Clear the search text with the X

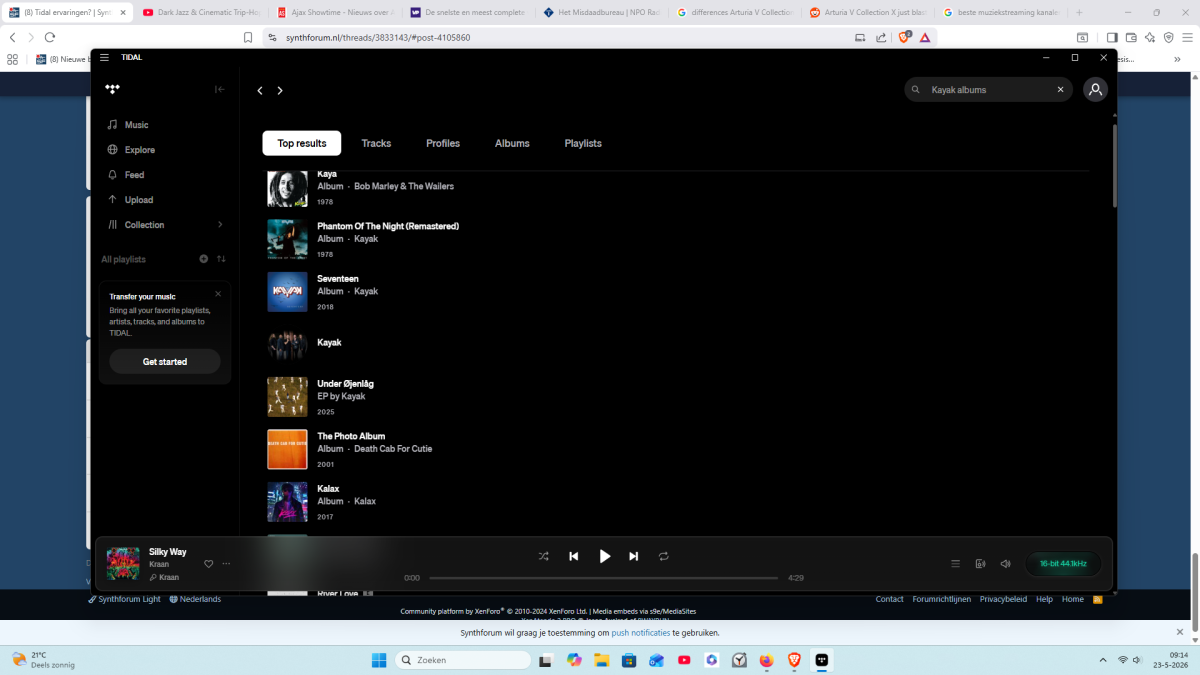1061,90
